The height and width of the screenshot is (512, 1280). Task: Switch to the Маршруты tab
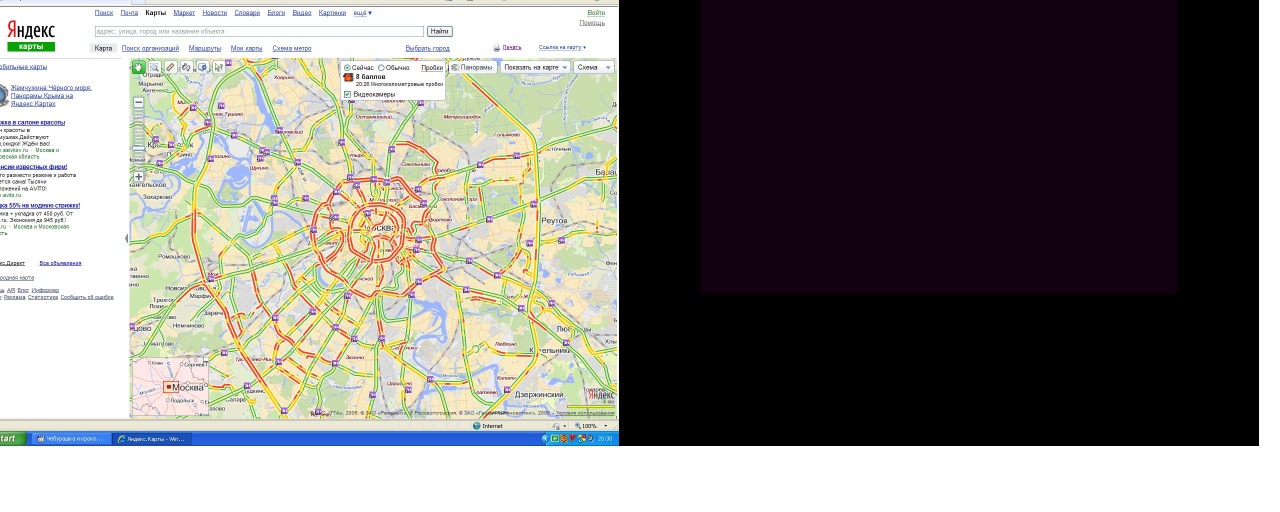pyautogui.click(x=205, y=48)
